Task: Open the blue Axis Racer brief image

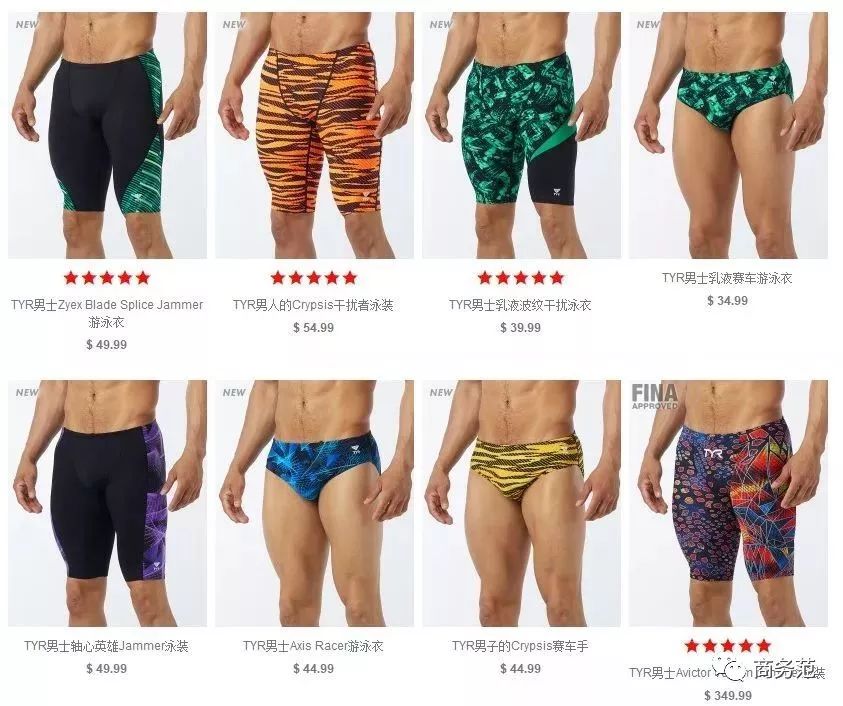Action: coord(315,503)
